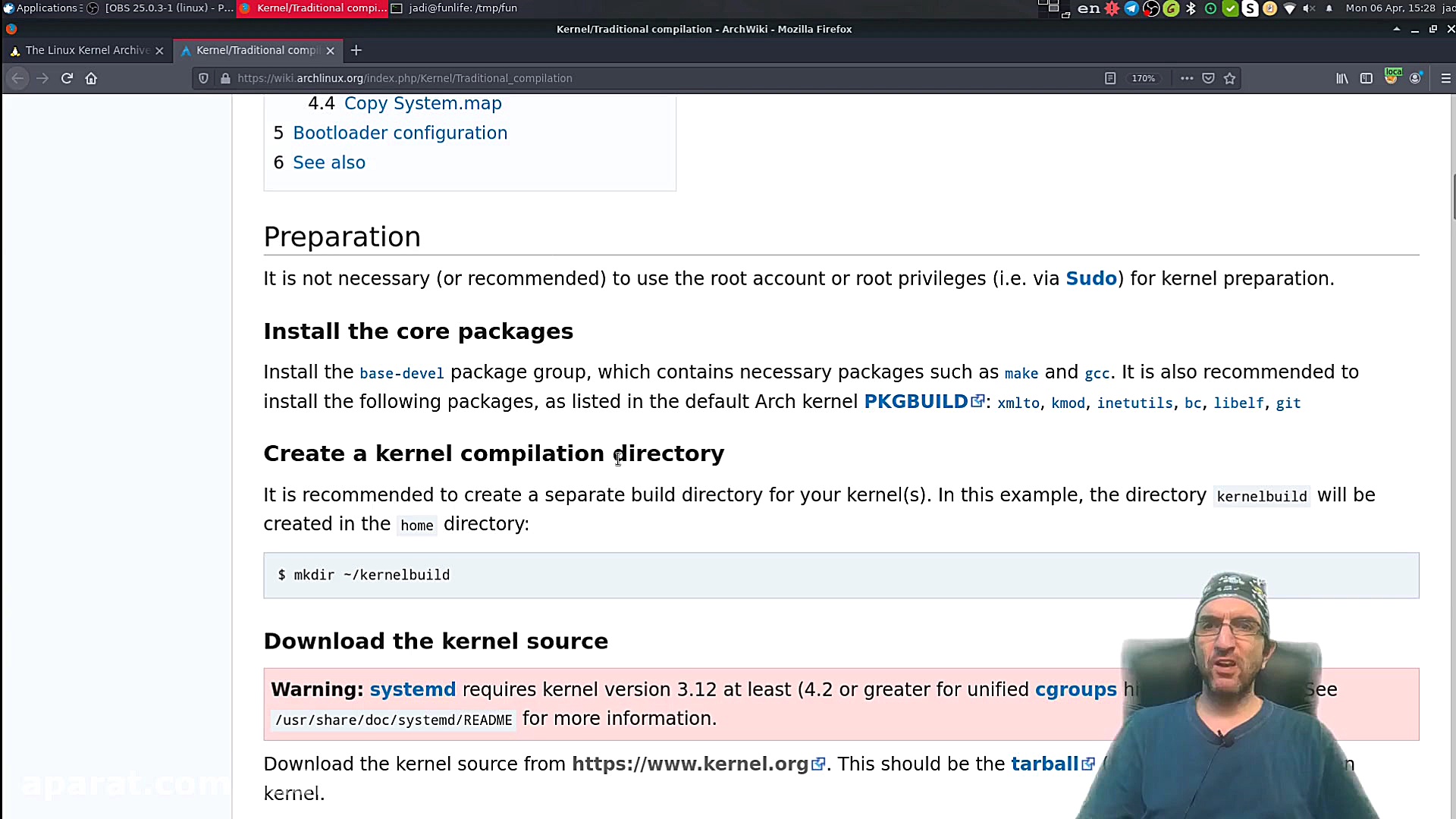This screenshot has width=1456, height=819.
Task: Bookmark this page with star icon
Action: pyautogui.click(x=1230, y=78)
